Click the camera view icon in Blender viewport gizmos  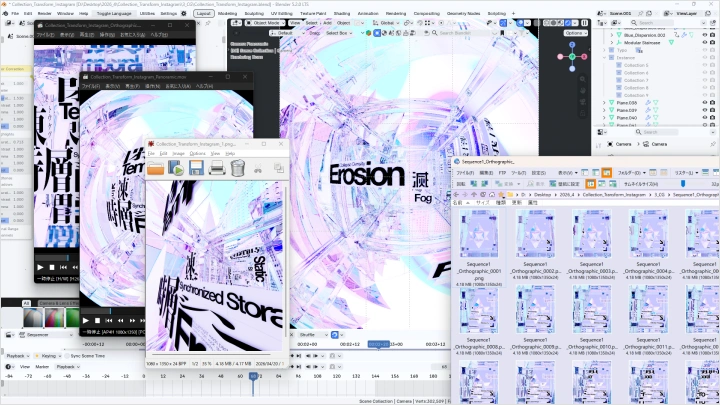pos(582,101)
